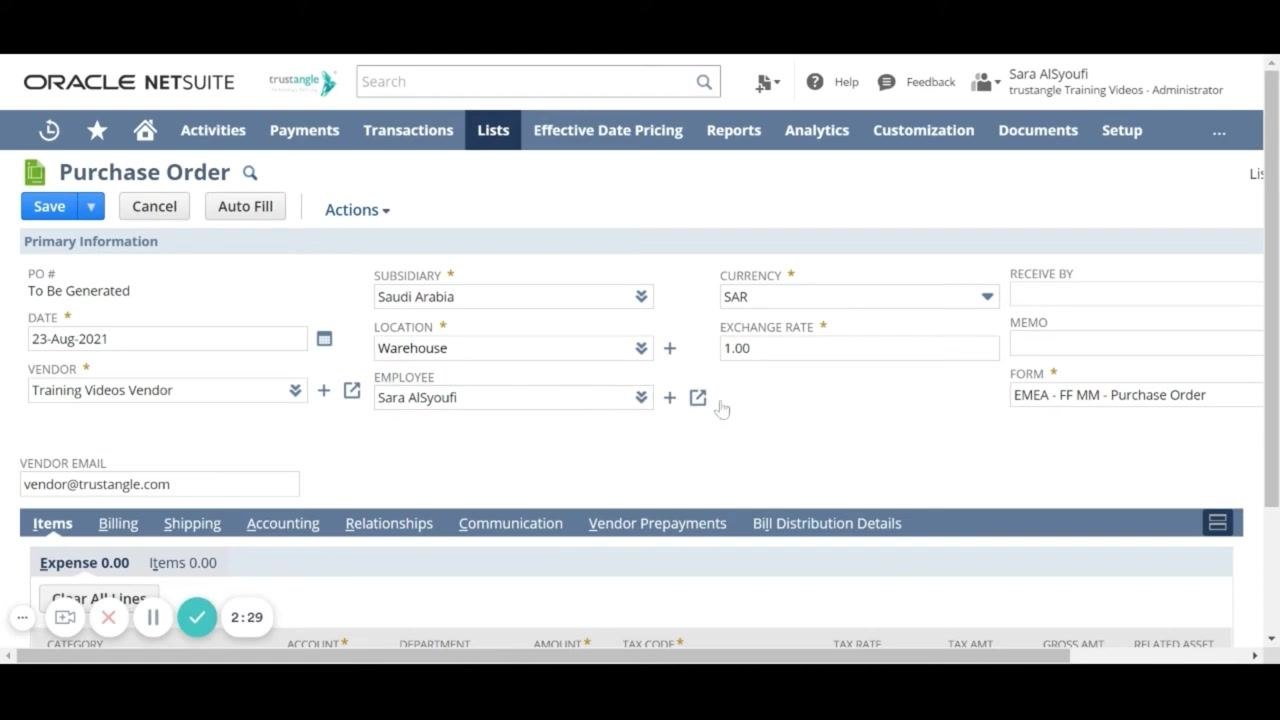Click the Purchase Order search magnifier icon
Viewport: 1280px width, 720px height.
(250, 173)
